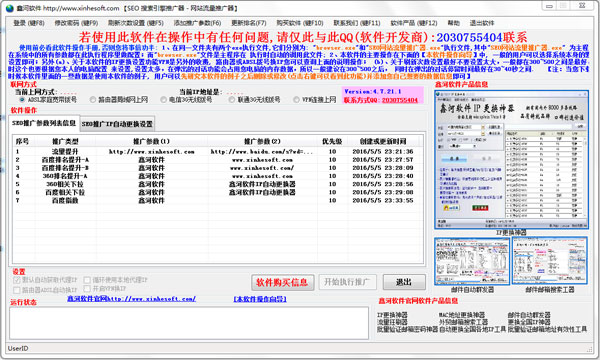Click 开始执行推广 button
600x360 pixels.
point(347,282)
